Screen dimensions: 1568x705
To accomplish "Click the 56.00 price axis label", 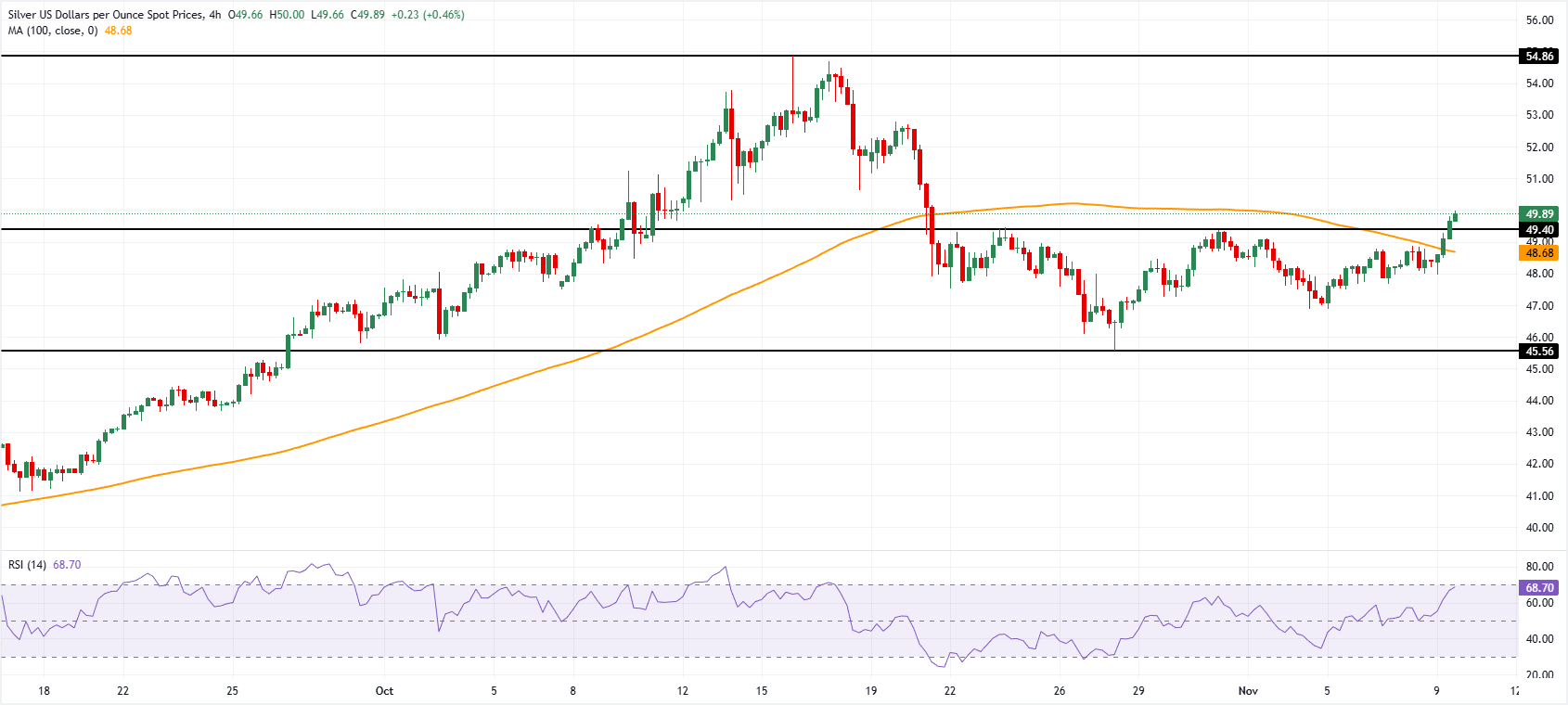I will tap(1539, 20).
